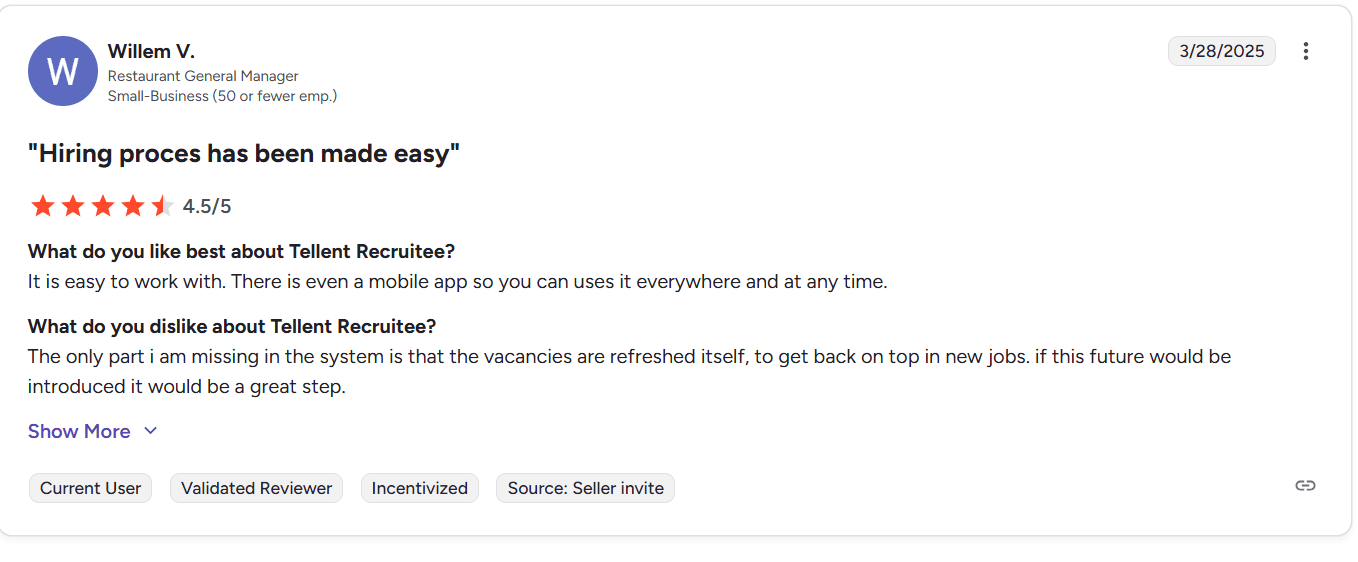This screenshot has width=1358, height=562.
Task: Click the copy review link icon
Action: tap(1305, 486)
